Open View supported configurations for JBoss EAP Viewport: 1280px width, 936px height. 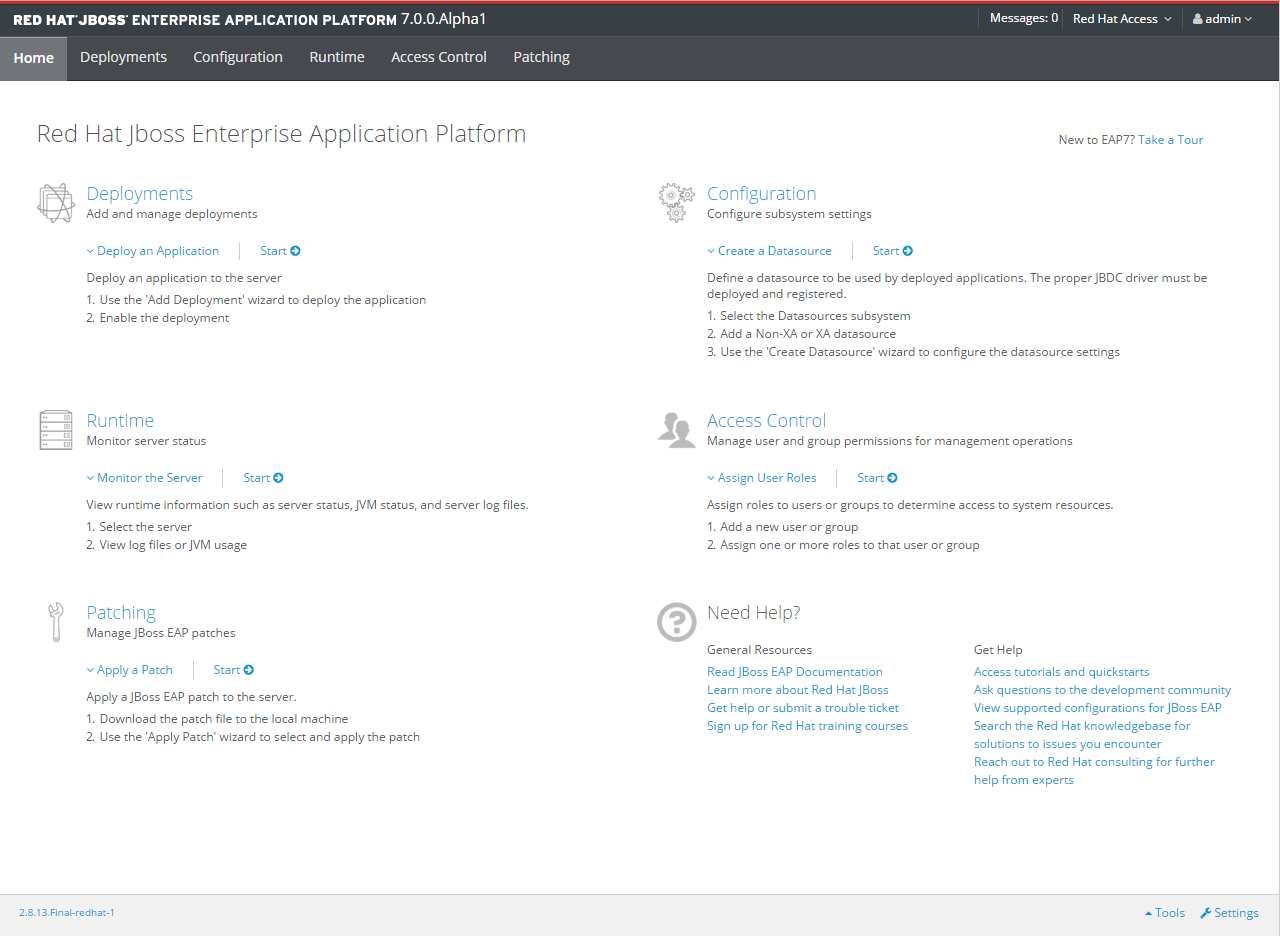(1098, 708)
